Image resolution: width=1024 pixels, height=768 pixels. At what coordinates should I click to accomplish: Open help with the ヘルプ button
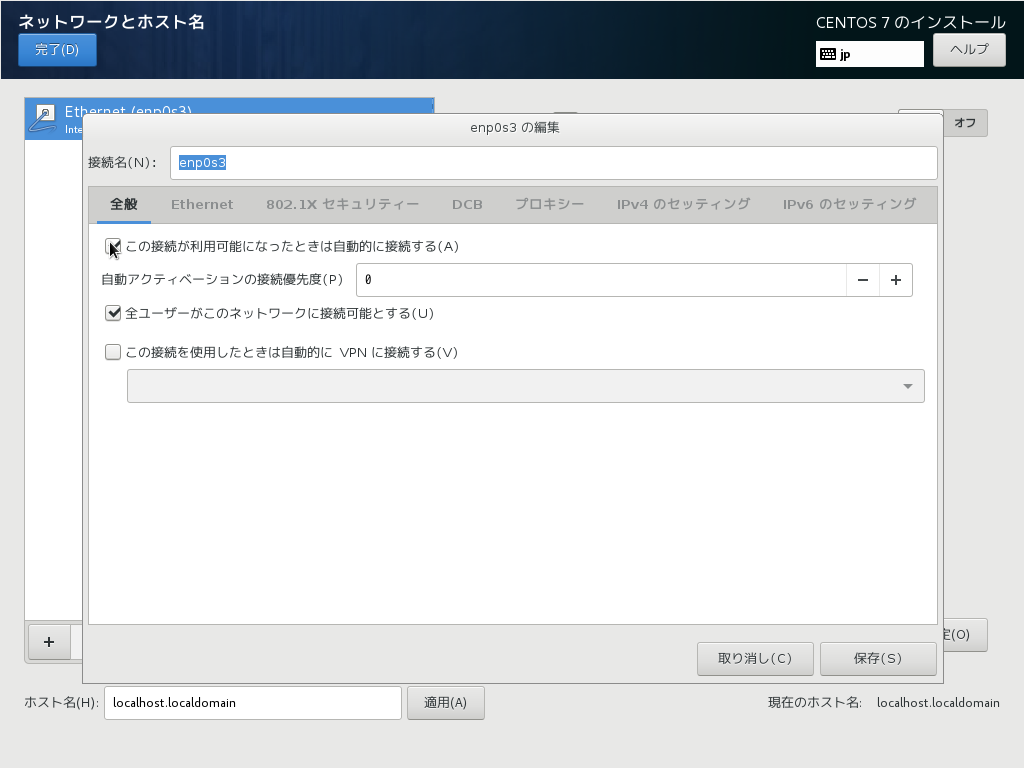(x=968, y=50)
